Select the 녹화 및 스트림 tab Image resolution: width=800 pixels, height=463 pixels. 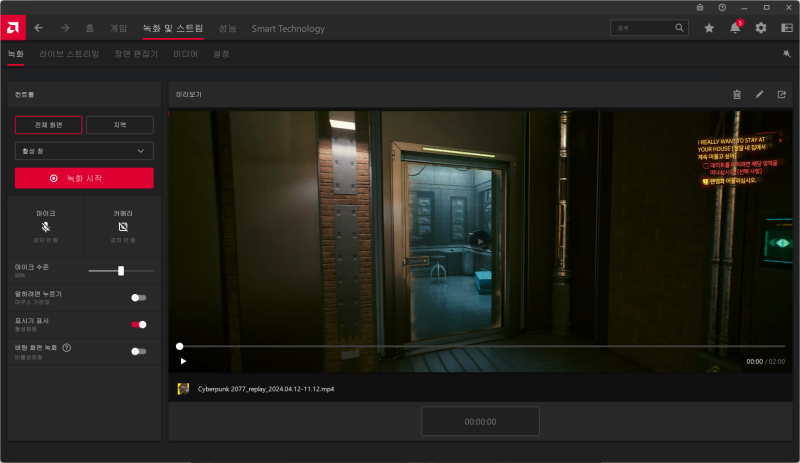(x=173, y=28)
